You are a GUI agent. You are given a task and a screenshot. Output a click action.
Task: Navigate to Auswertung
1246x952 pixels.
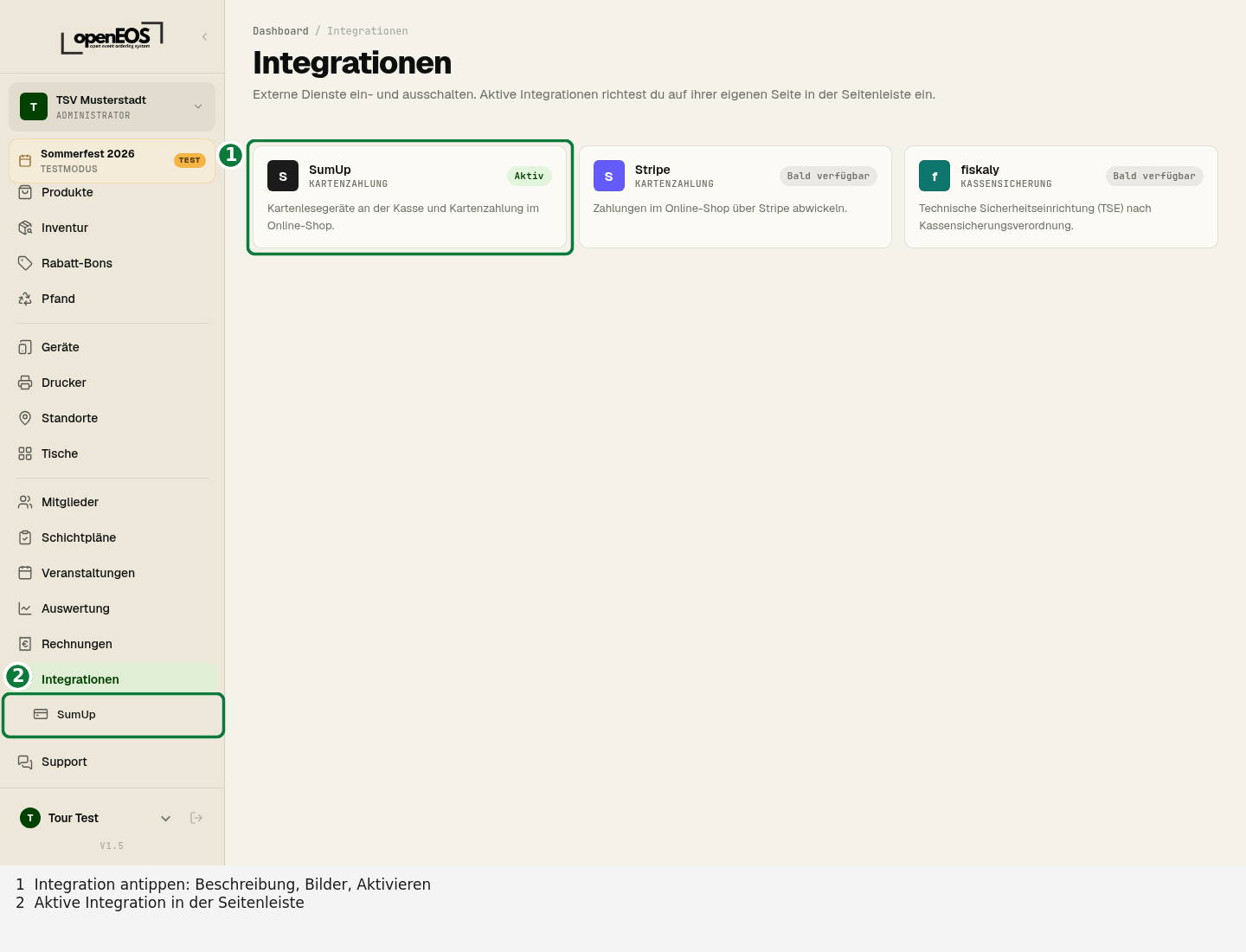112,608
